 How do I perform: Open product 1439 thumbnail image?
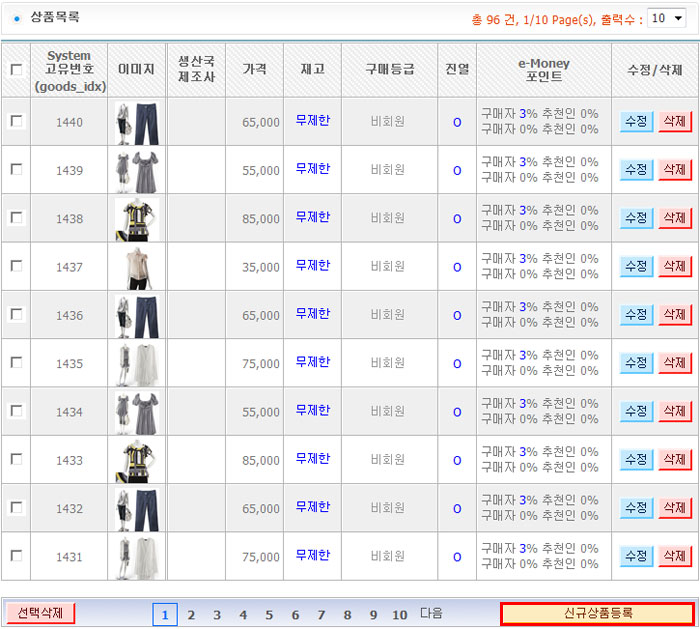pos(137,171)
